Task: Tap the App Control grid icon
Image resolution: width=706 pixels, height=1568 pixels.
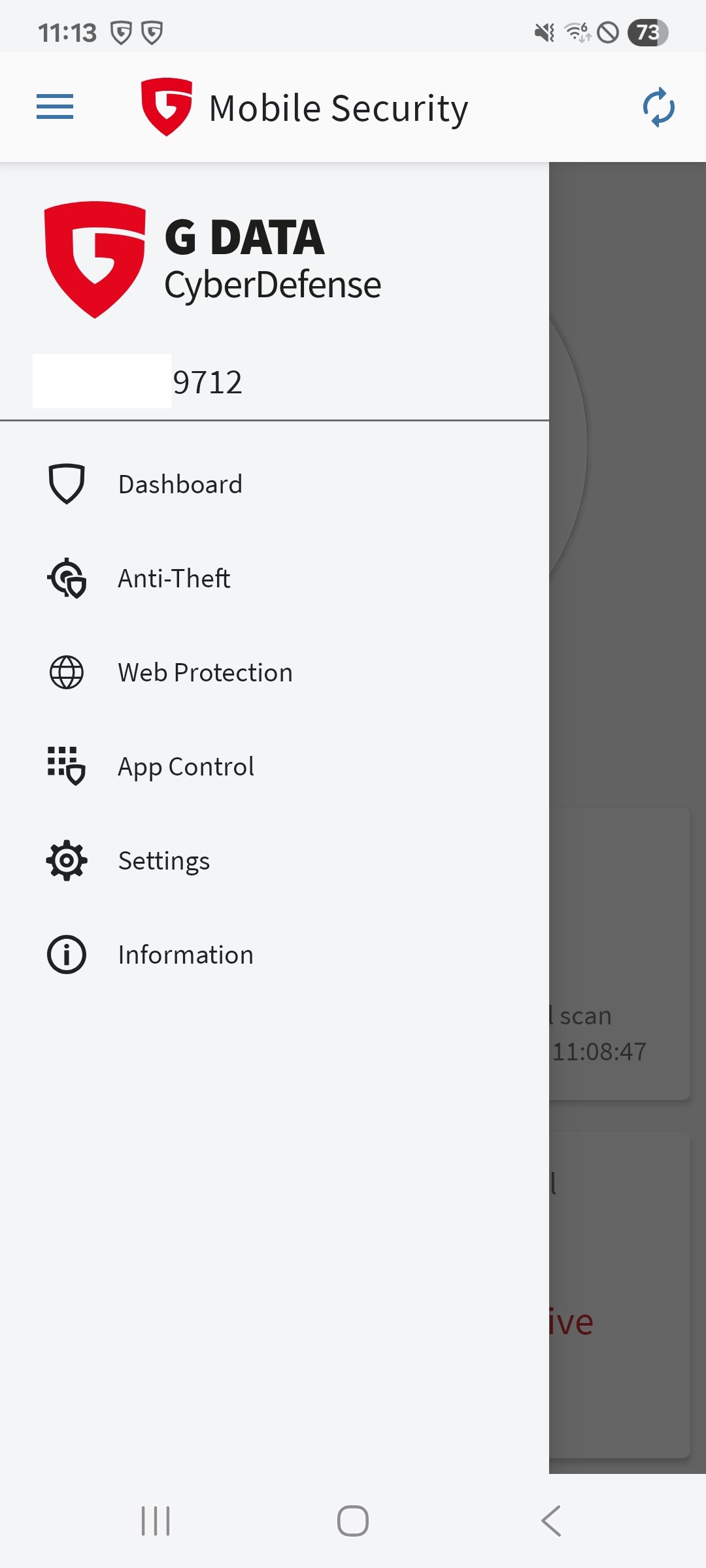Action: click(x=67, y=766)
